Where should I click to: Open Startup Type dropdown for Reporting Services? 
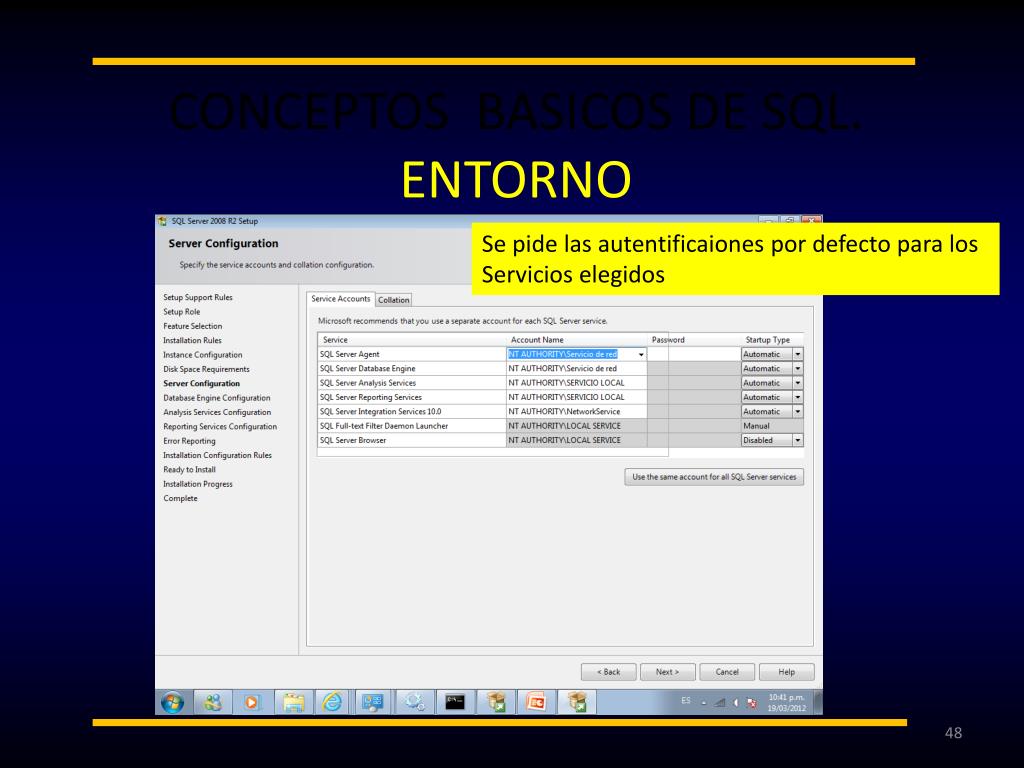pos(797,397)
